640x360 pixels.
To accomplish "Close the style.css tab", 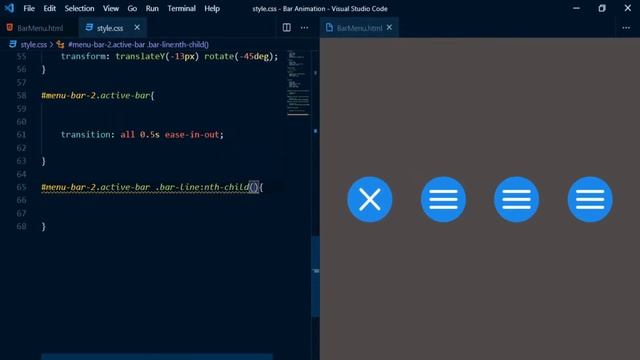I will point(137,27).
